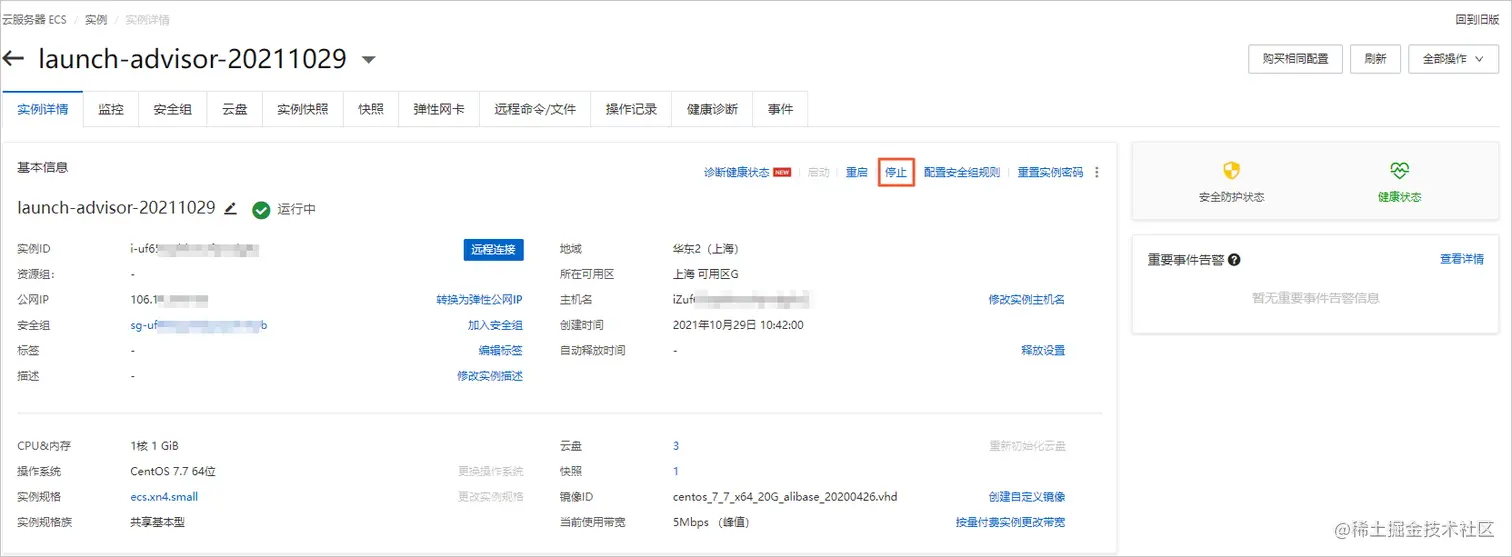The image size is (1512, 557).
Task: Click the 诊断健康状态 link
Action: [737, 172]
